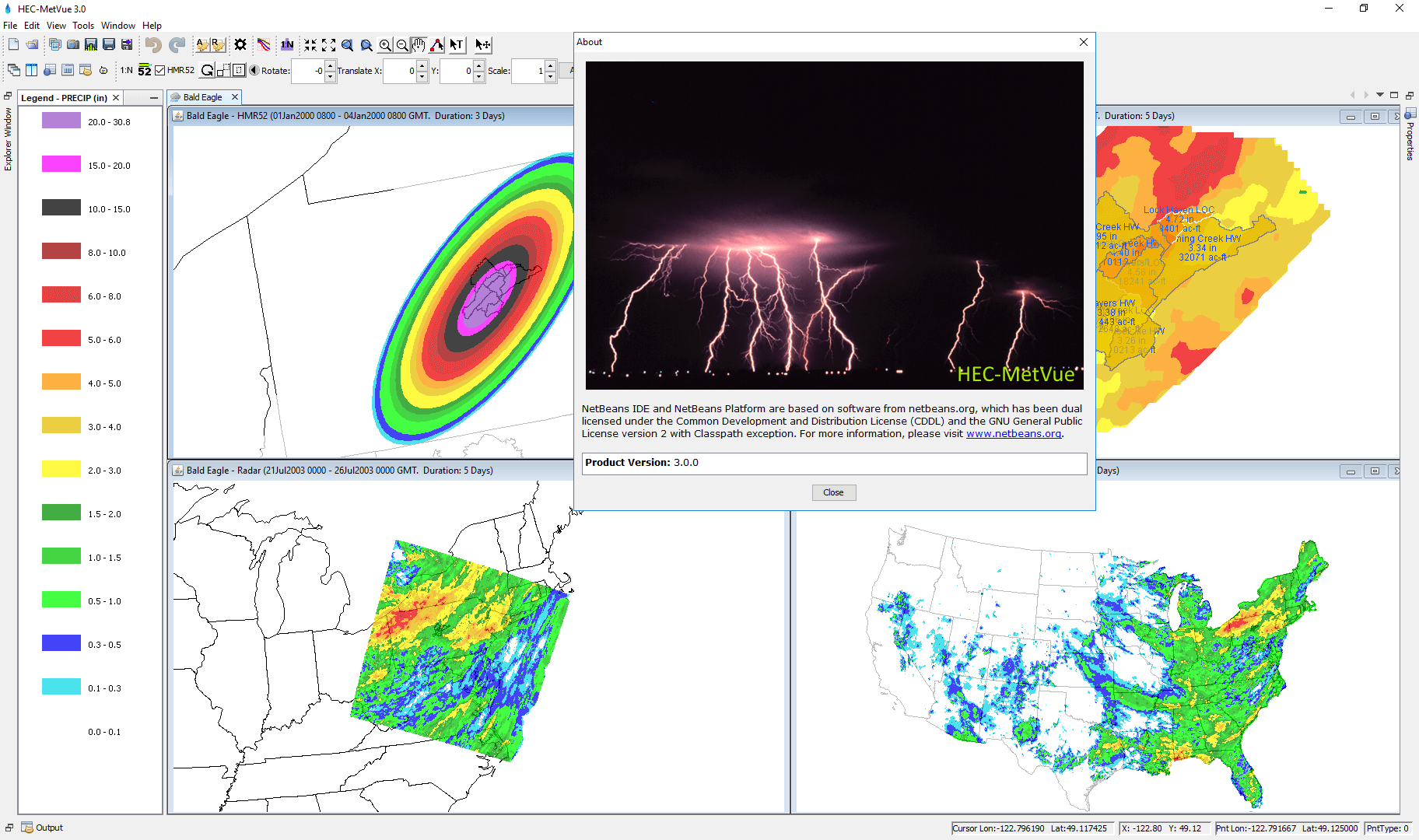Viewport: 1419px width, 840px height.
Task: Click the zoom previous magnifier icon
Action: pos(348,45)
